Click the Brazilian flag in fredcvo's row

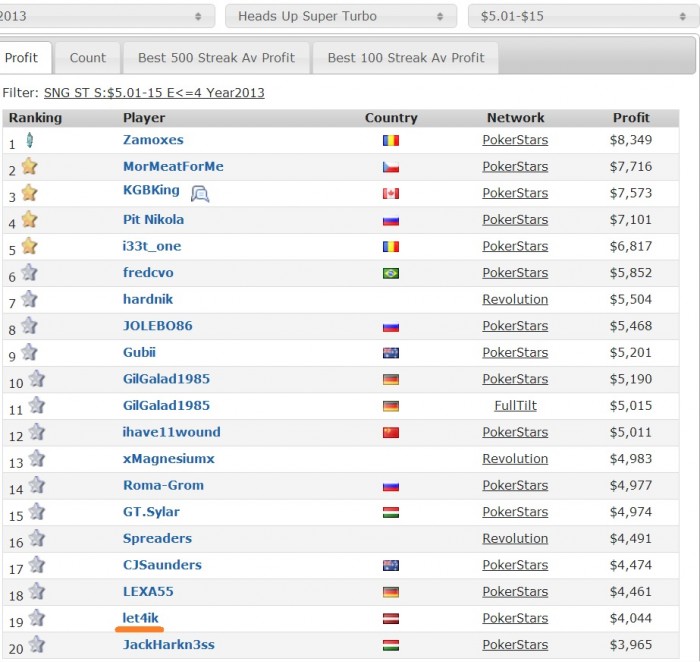pos(391,273)
